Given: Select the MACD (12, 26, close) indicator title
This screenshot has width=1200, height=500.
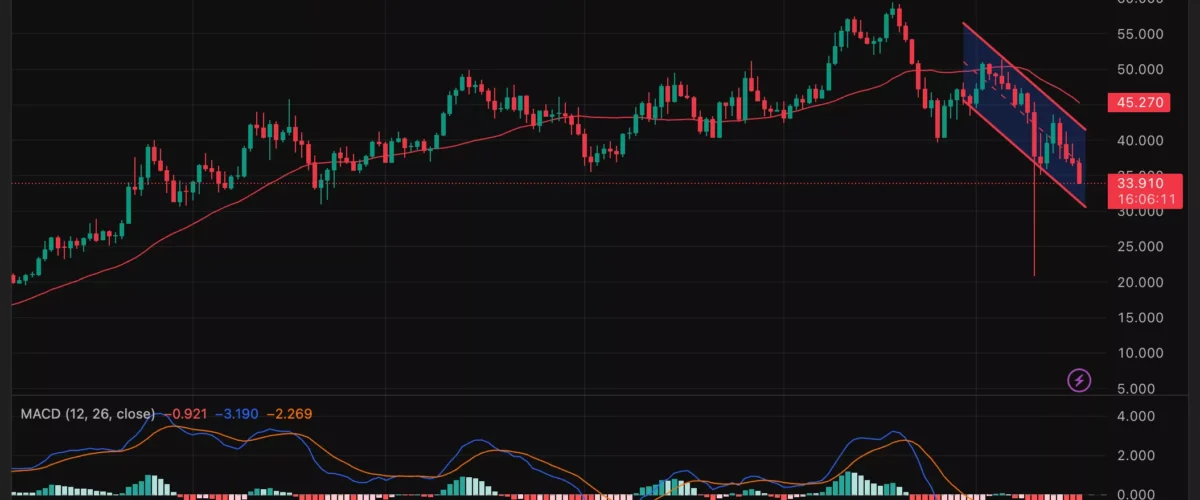Looking at the screenshot, I should (x=85, y=414).
